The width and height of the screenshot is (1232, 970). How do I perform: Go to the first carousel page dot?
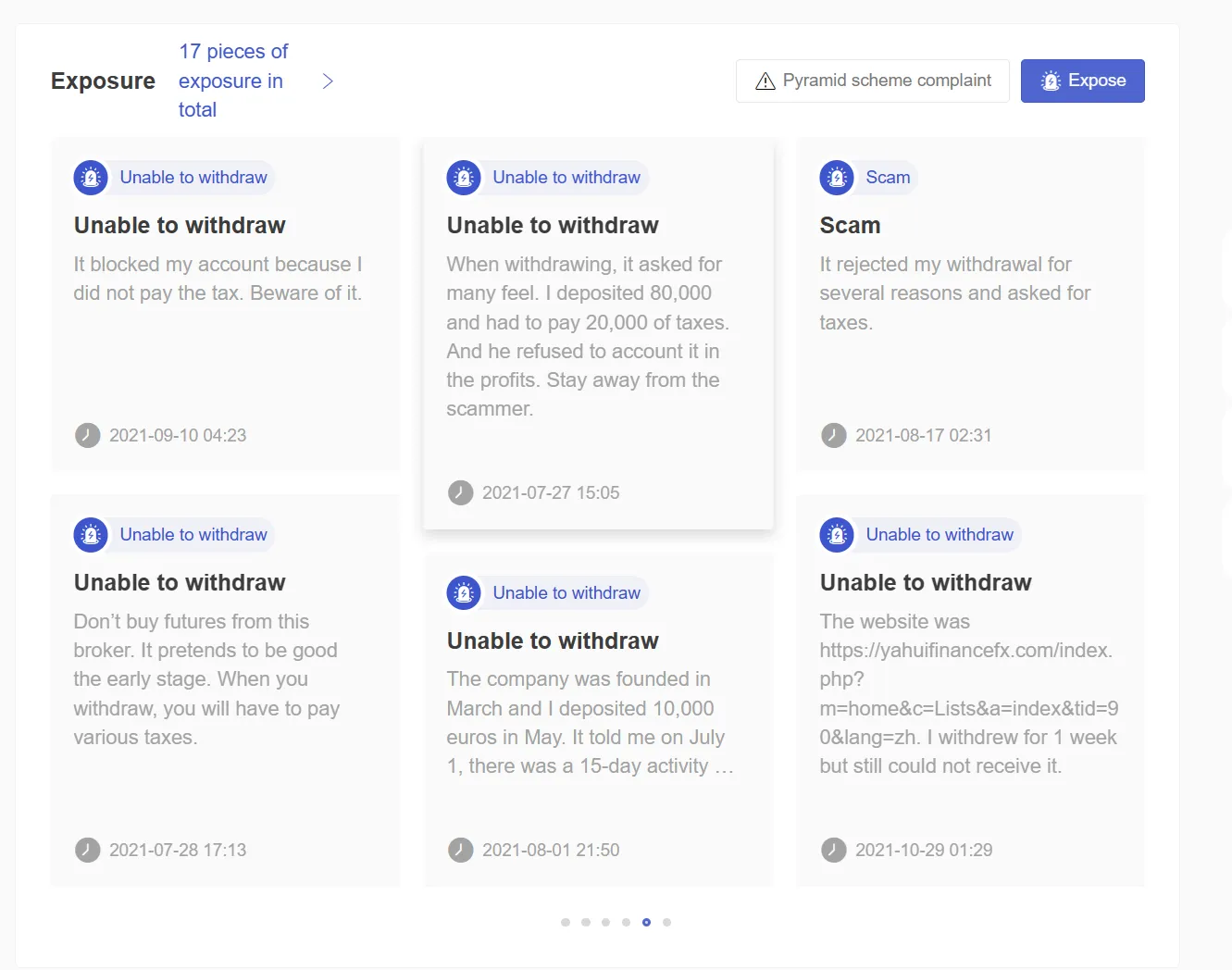pyautogui.click(x=566, y=922)
